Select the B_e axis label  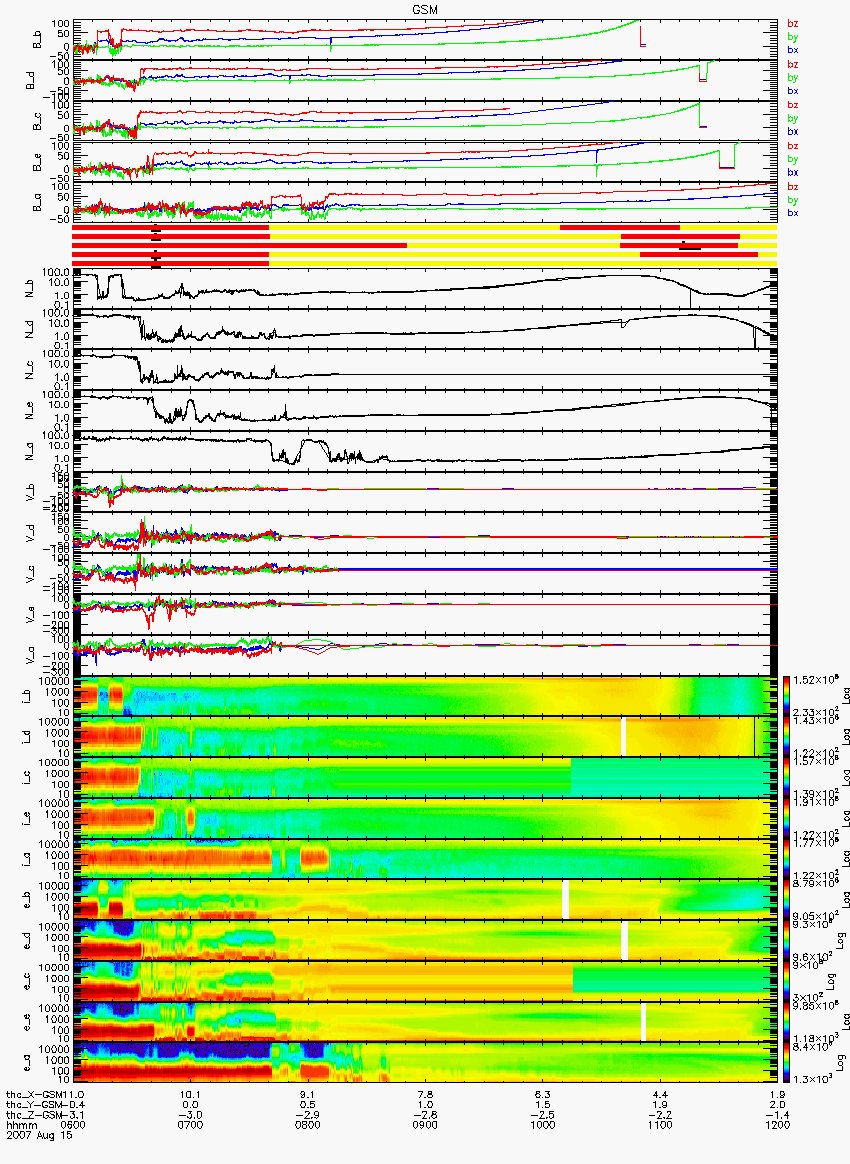click(36, 162)
